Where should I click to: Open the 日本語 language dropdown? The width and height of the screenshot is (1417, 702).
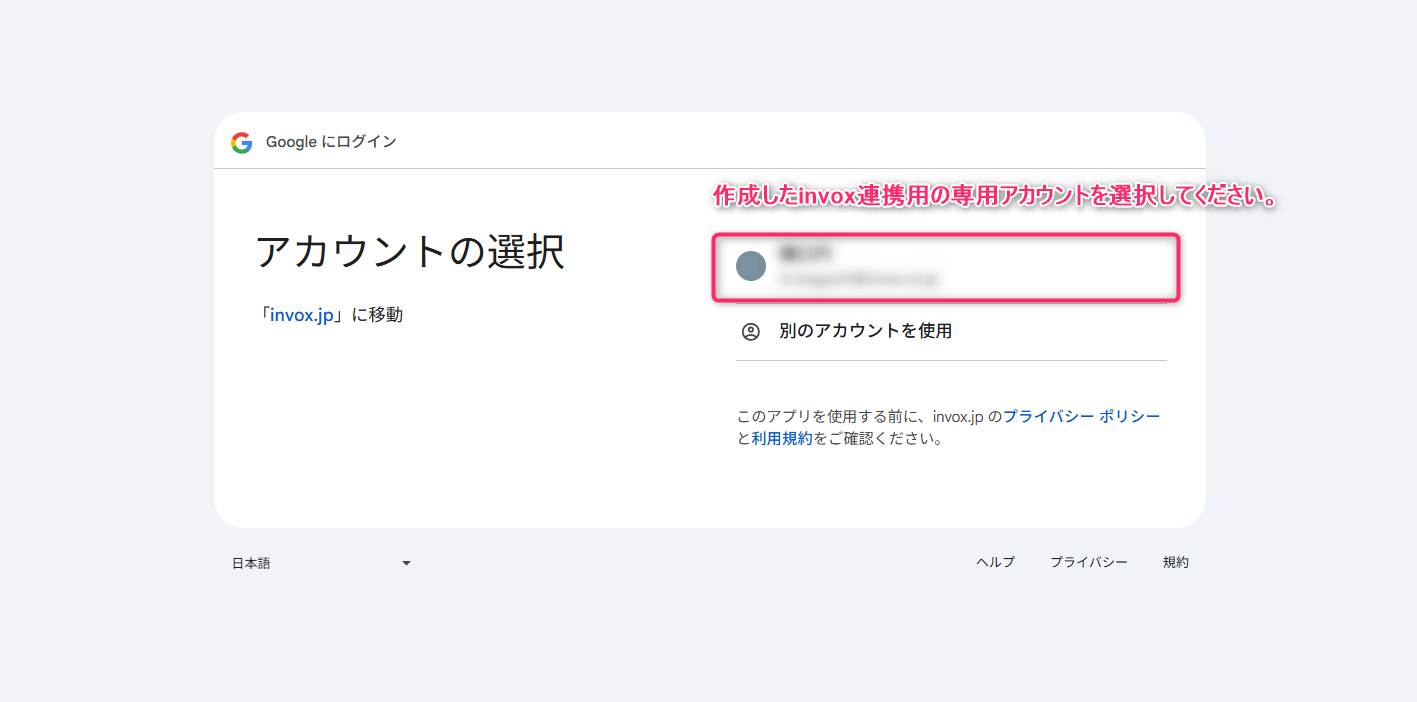click(x=322, y=563)
